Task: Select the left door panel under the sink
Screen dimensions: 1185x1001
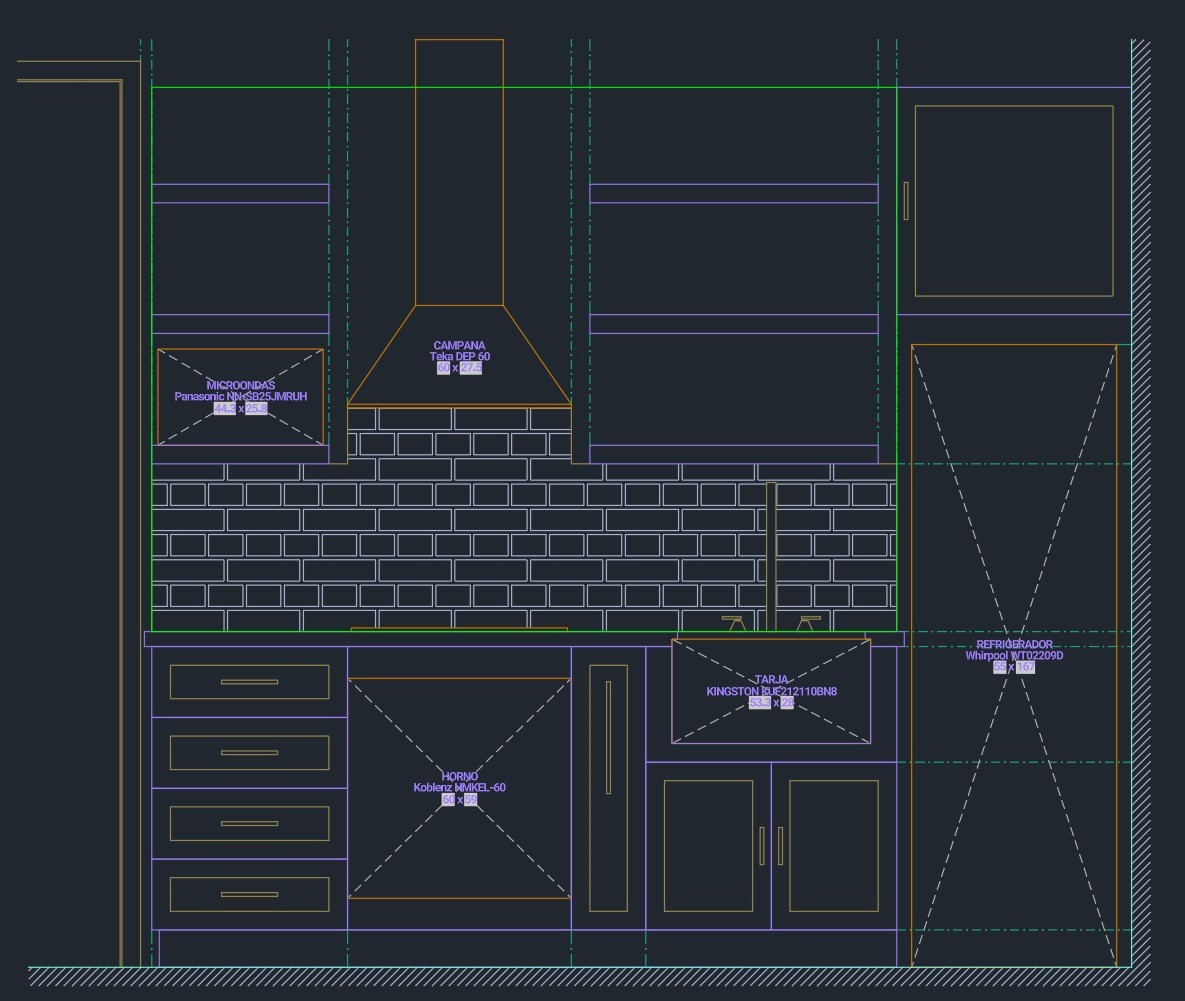Action: coord(708,846)
